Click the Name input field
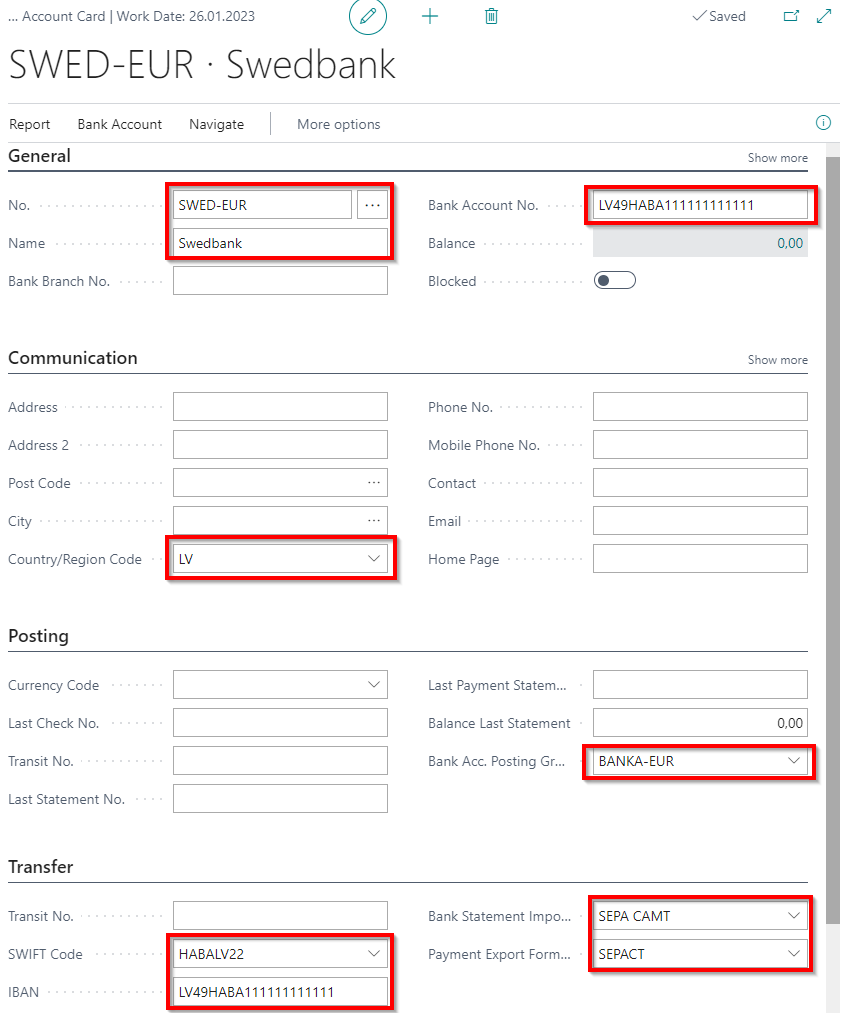The image size is (855, 1013). (x=280, y=243)
